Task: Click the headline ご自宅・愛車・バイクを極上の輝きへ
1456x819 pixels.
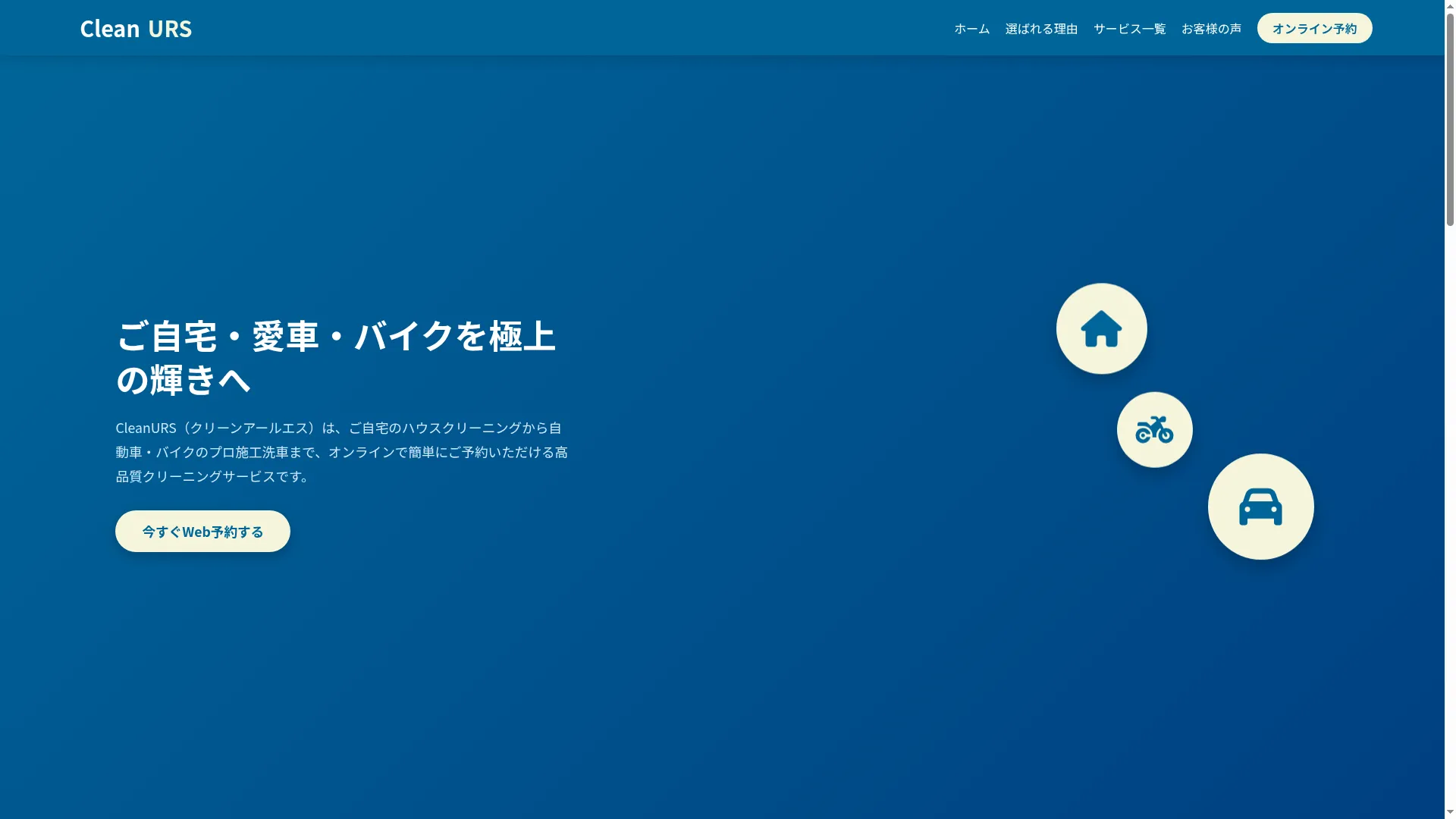Action: click(x=336, y=357)
